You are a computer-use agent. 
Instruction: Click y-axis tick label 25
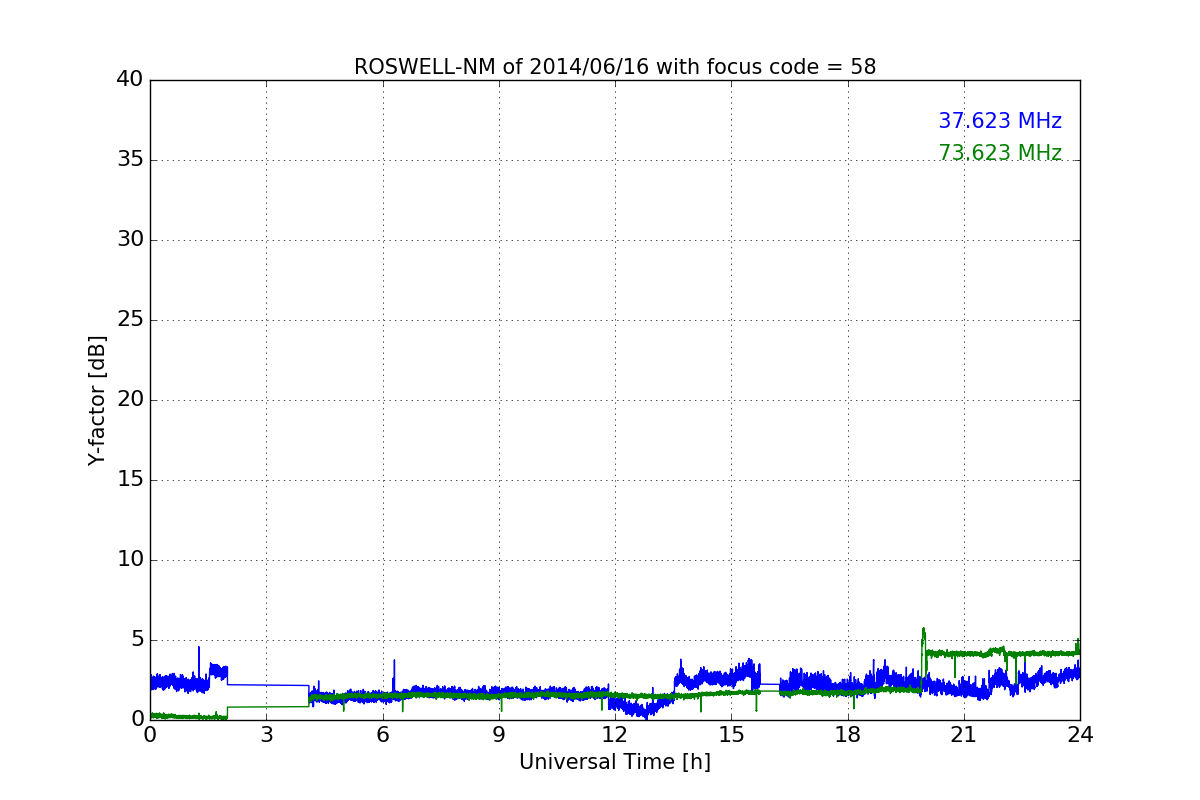click(130, 319)
